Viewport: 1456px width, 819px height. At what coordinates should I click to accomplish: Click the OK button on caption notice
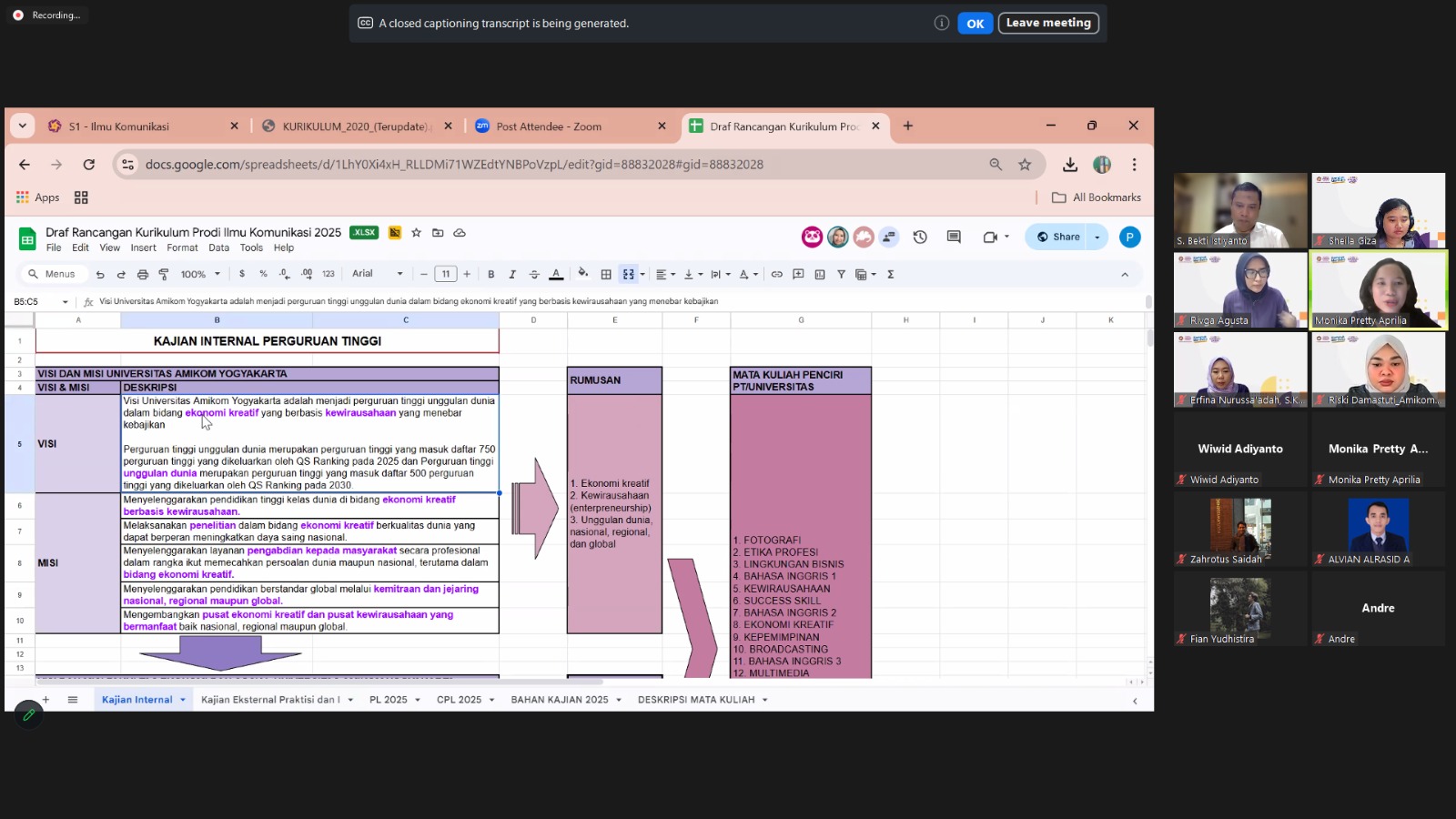[x=975, y=24]
